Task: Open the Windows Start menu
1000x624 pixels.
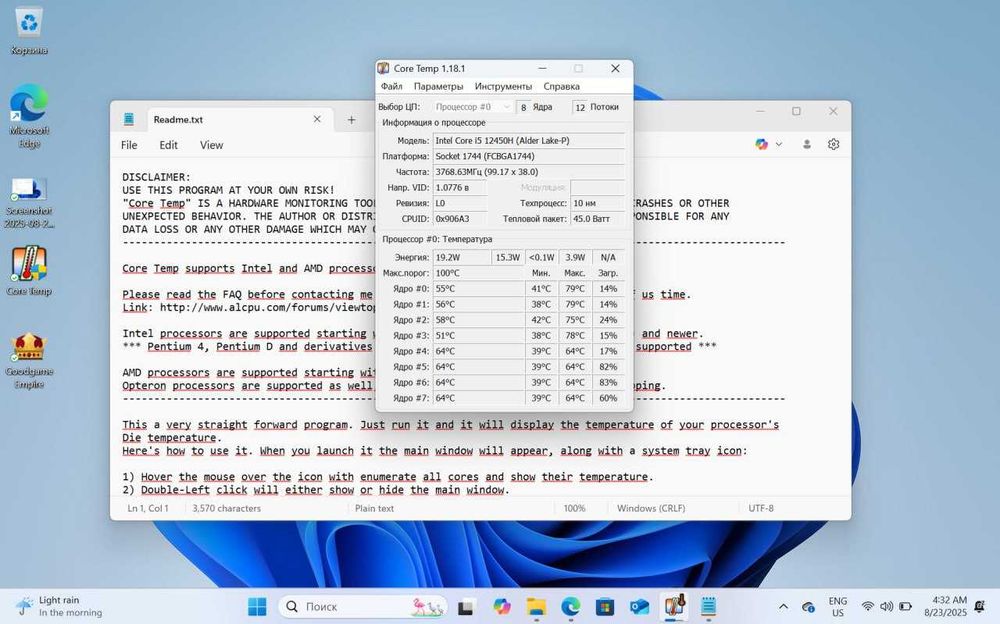Action: click(257, 606)
